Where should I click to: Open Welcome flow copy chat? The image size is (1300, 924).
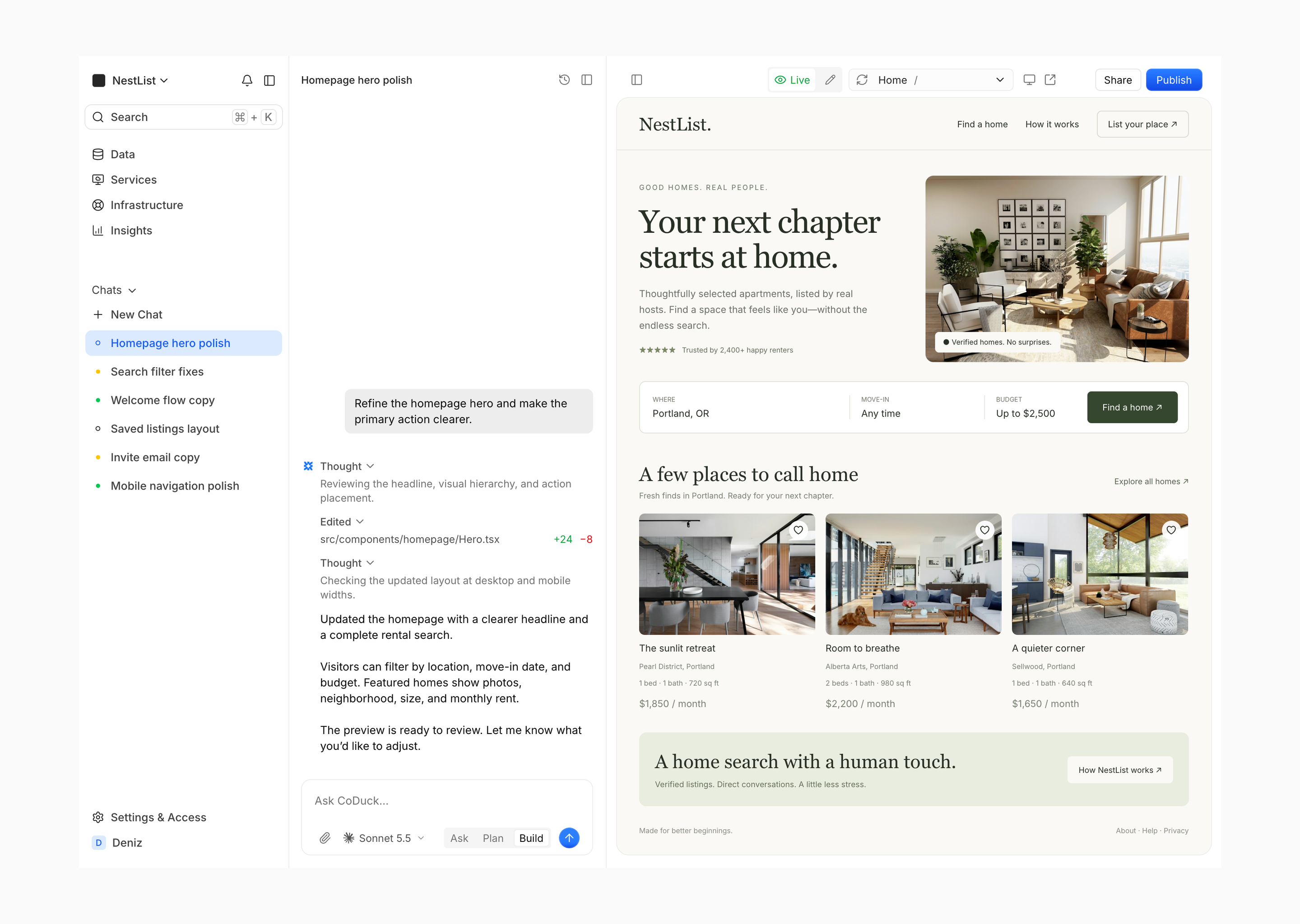[x=183, y=400]
